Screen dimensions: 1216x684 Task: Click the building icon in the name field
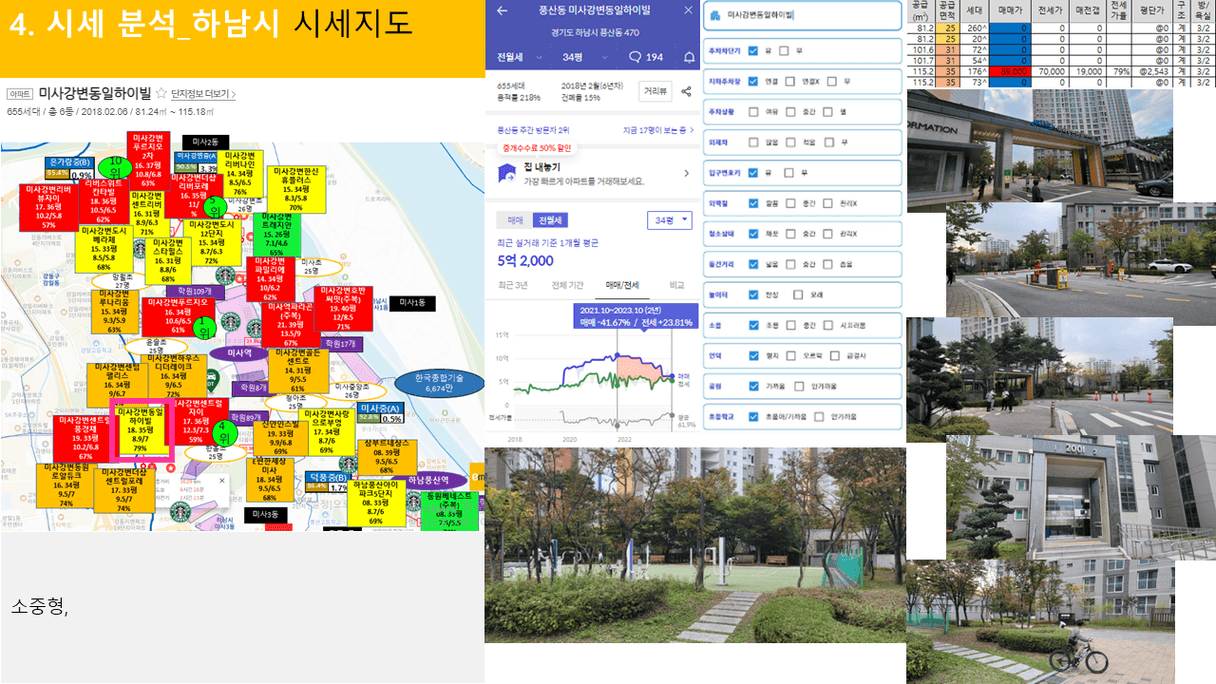click(717, 16)
